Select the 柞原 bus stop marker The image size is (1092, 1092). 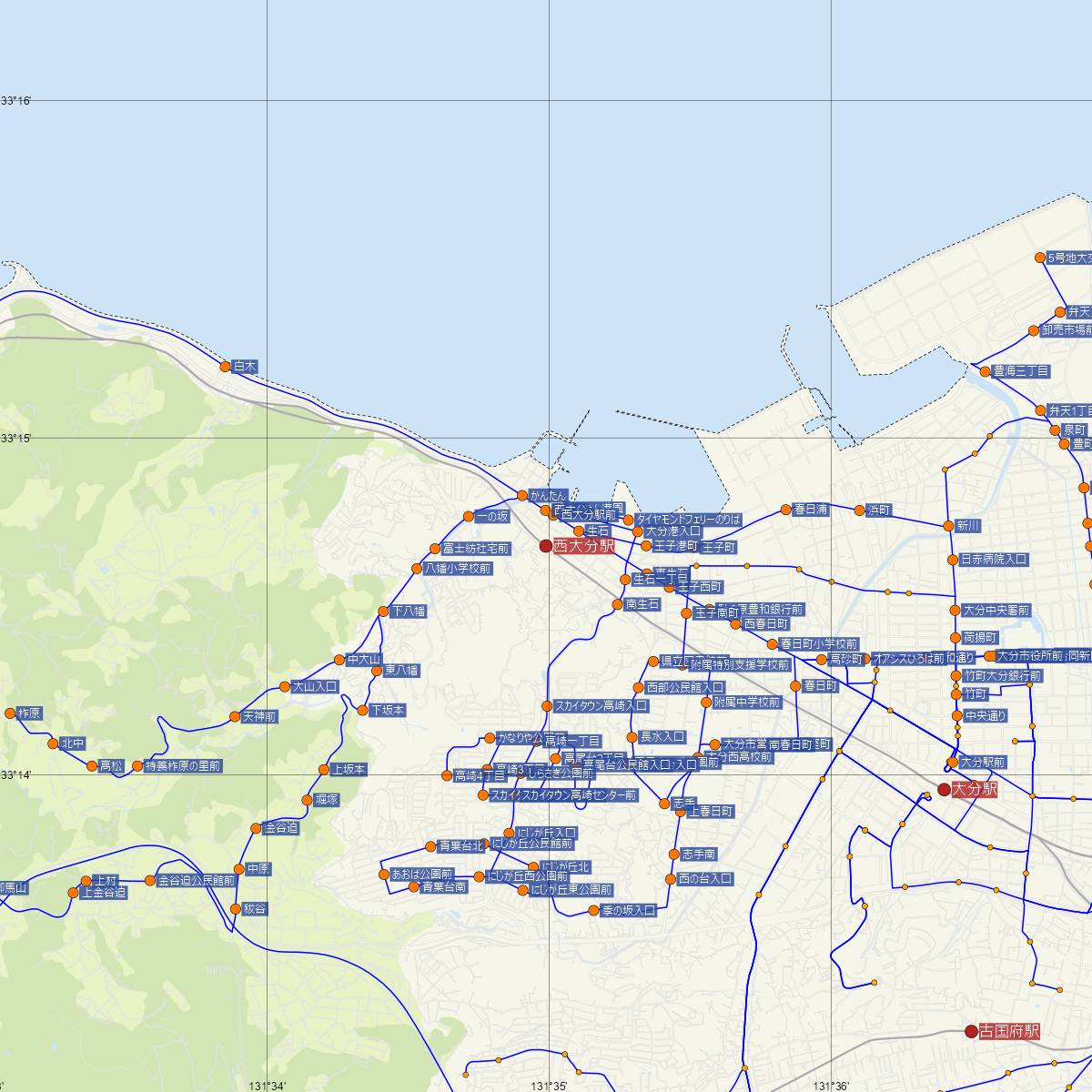11,713
